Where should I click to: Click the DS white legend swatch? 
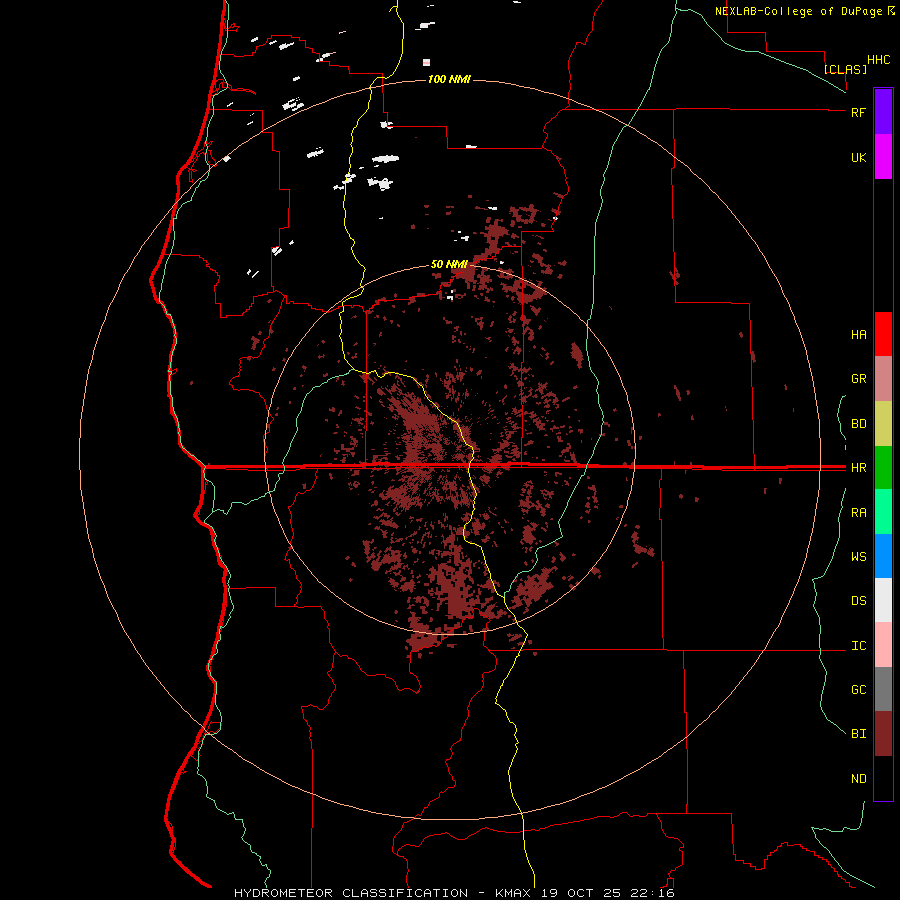point(883,600)
